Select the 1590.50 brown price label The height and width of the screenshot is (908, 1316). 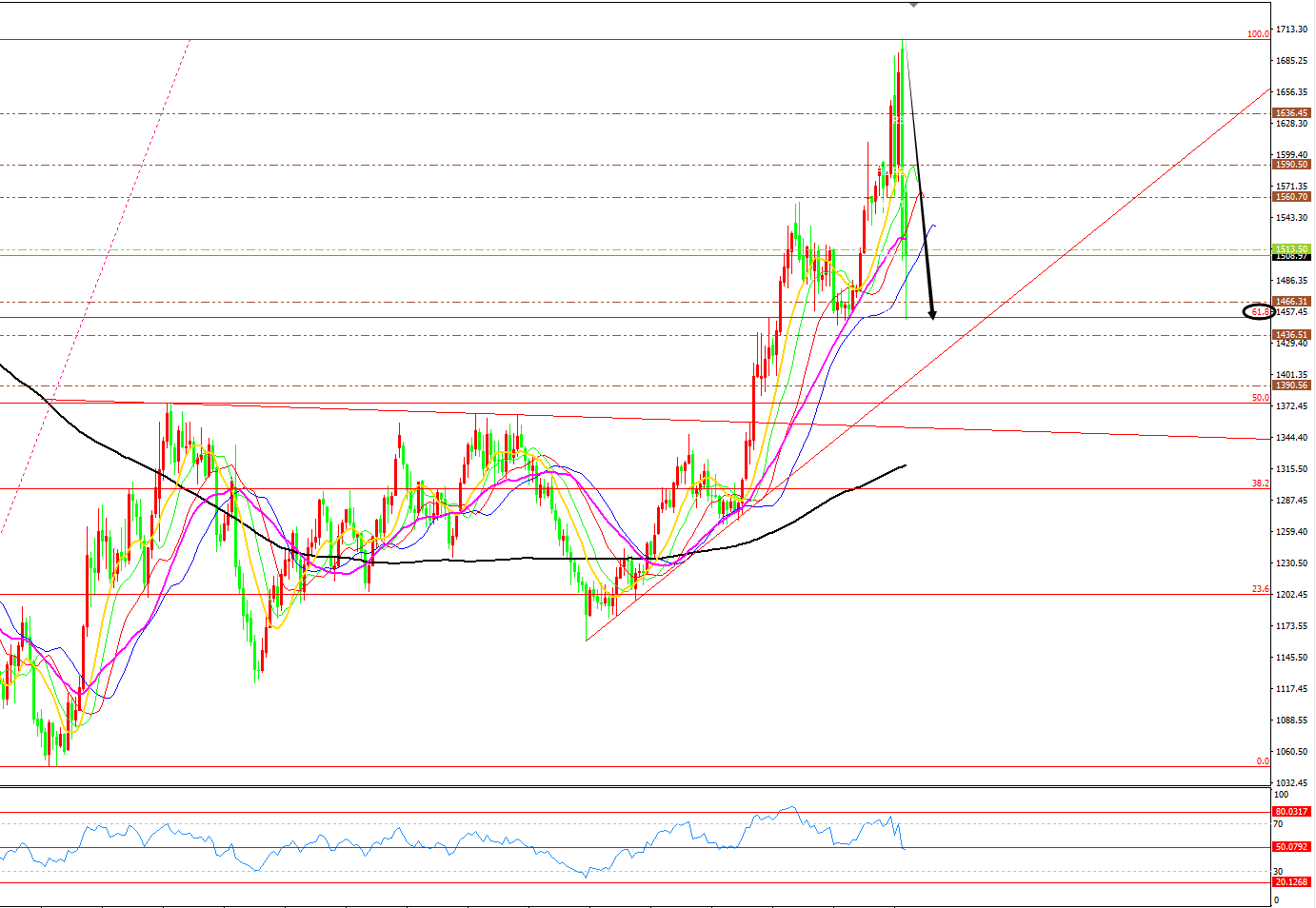(x=1291, y=165)
